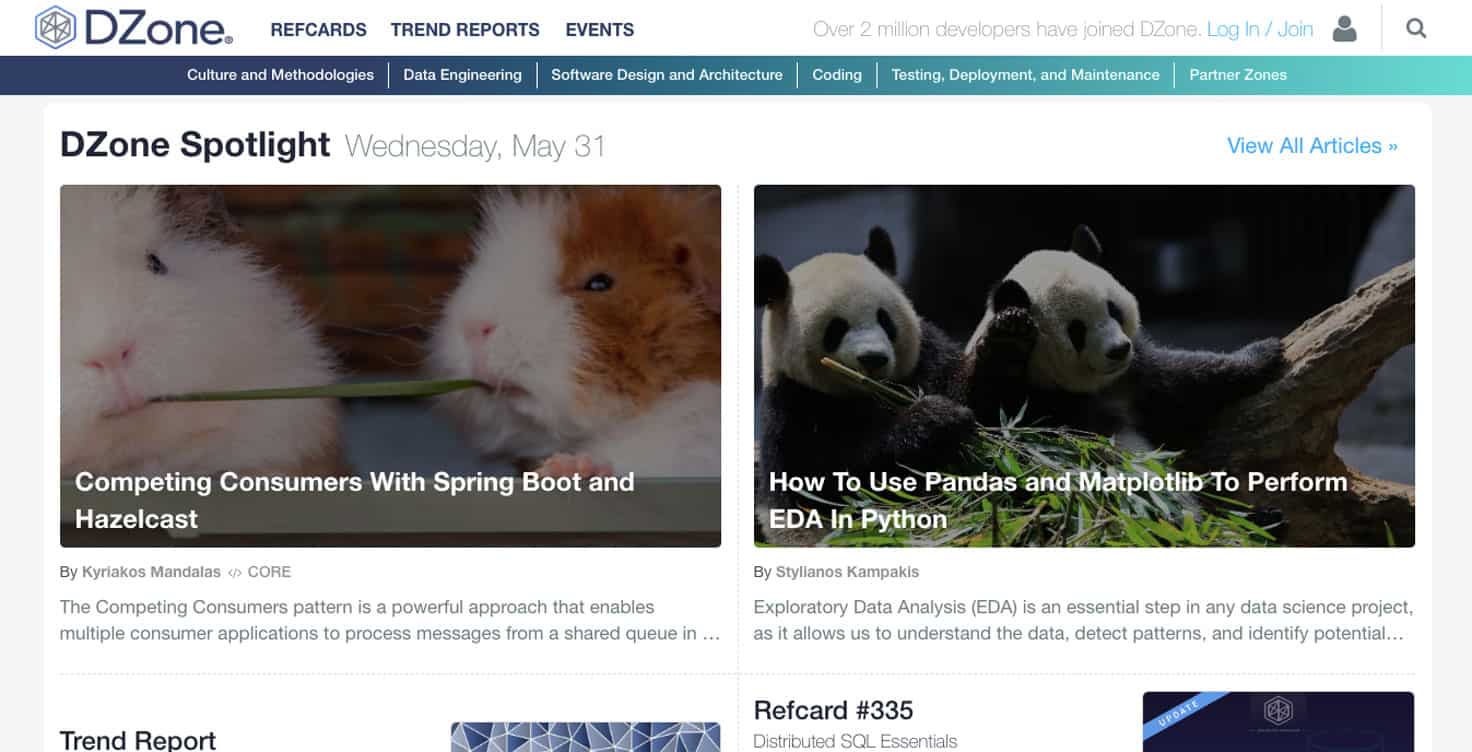Open Competing Consumers With Spring Boot article title
The height and width of the screenshot is (752, 1472).
pyautogui.click(x=355, y=500)
